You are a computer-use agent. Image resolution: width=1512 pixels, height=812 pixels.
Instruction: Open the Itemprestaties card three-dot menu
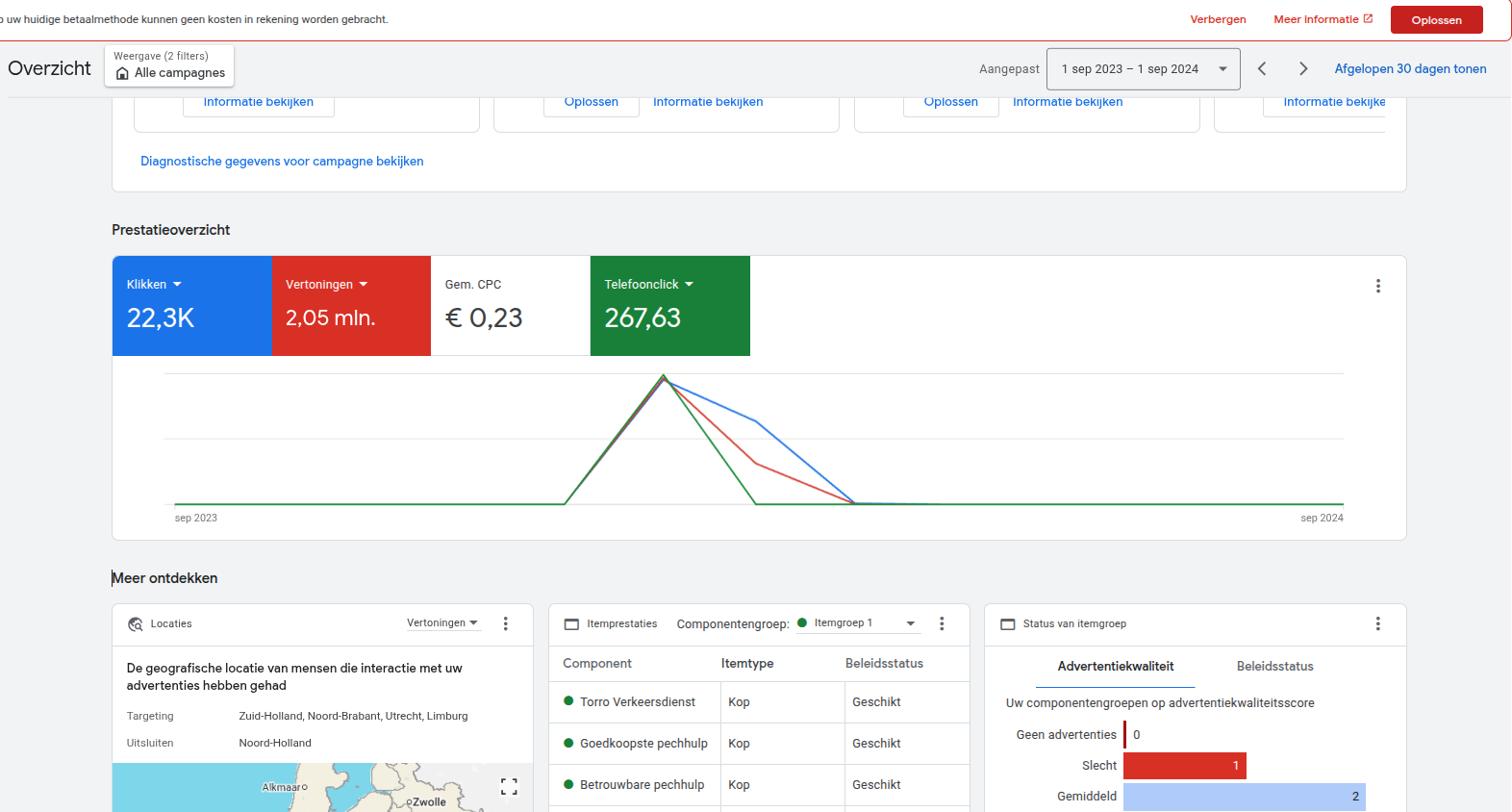click(x=942, y=623)
